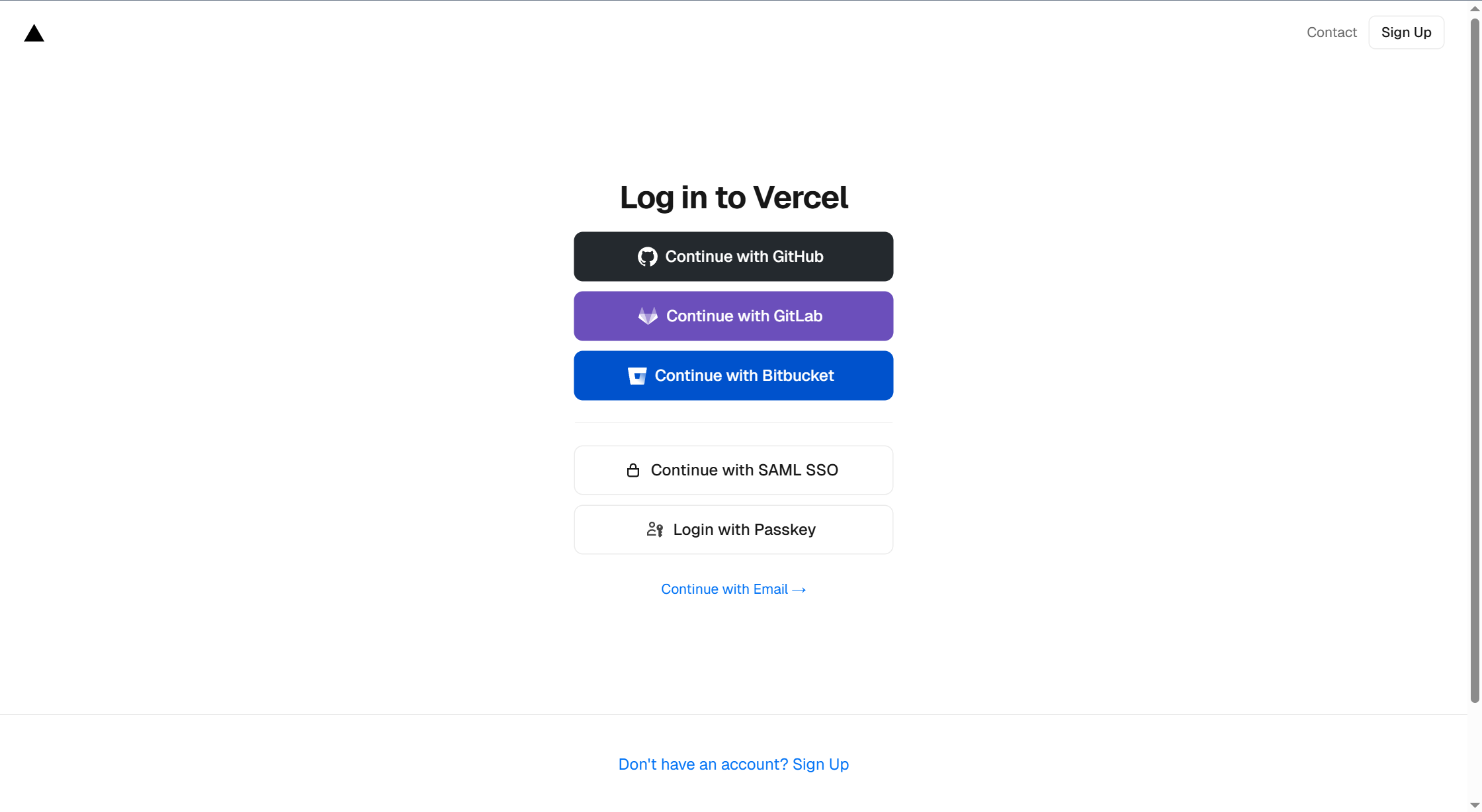The height and width of the screenshot is (812, 1482).
Task: Login with Passkey
Action: coord(734,530)
